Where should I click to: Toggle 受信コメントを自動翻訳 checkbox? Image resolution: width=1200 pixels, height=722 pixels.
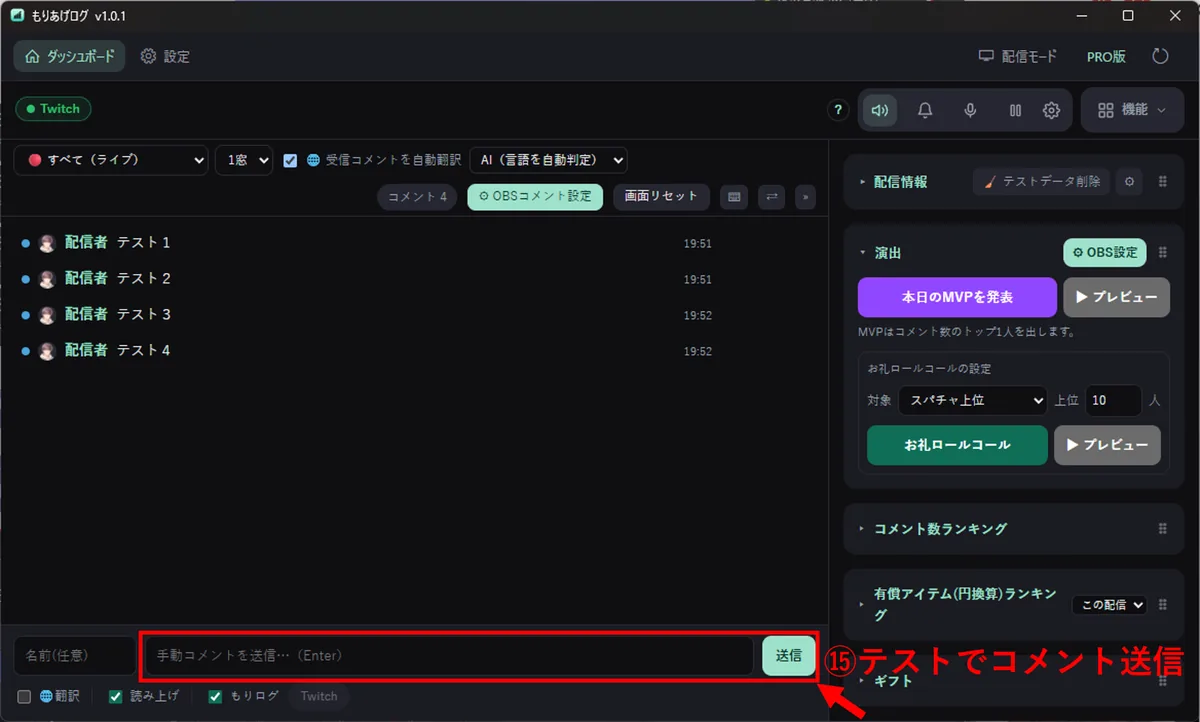(x=290, y=160)
